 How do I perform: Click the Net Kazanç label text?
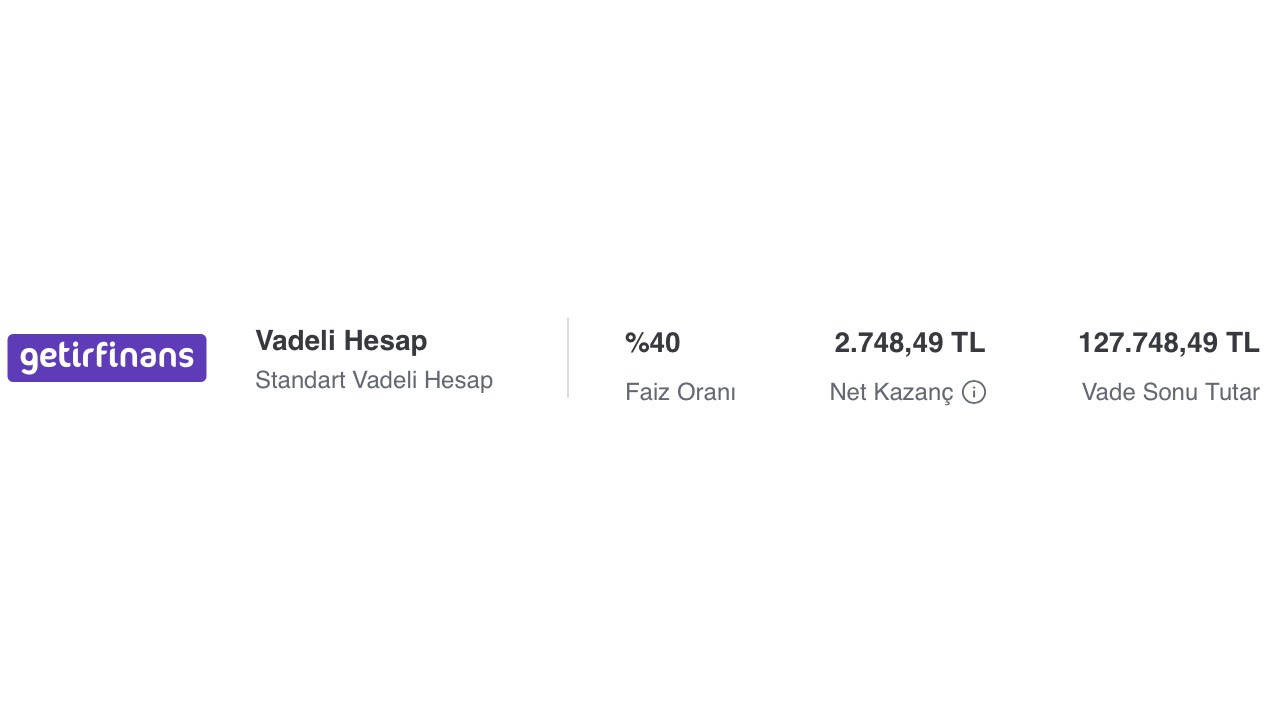tap(891, 392)
